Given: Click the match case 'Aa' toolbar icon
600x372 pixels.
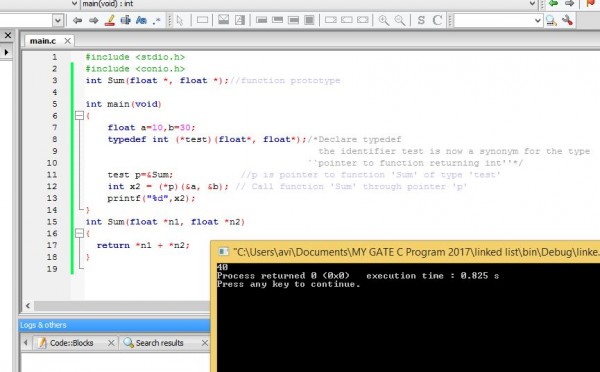Looking at the screenshot, I should pos(141,20).
